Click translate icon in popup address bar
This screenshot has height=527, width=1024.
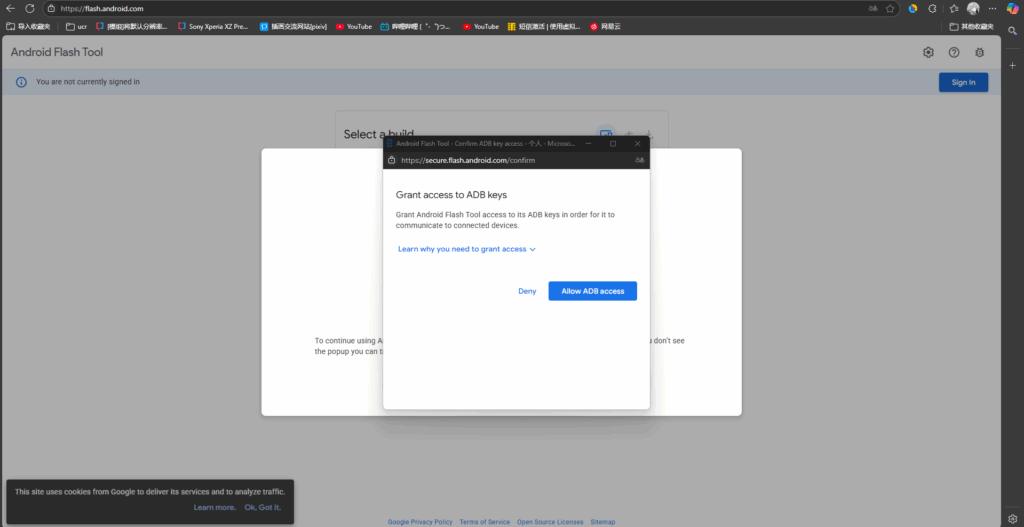point(639,160)
